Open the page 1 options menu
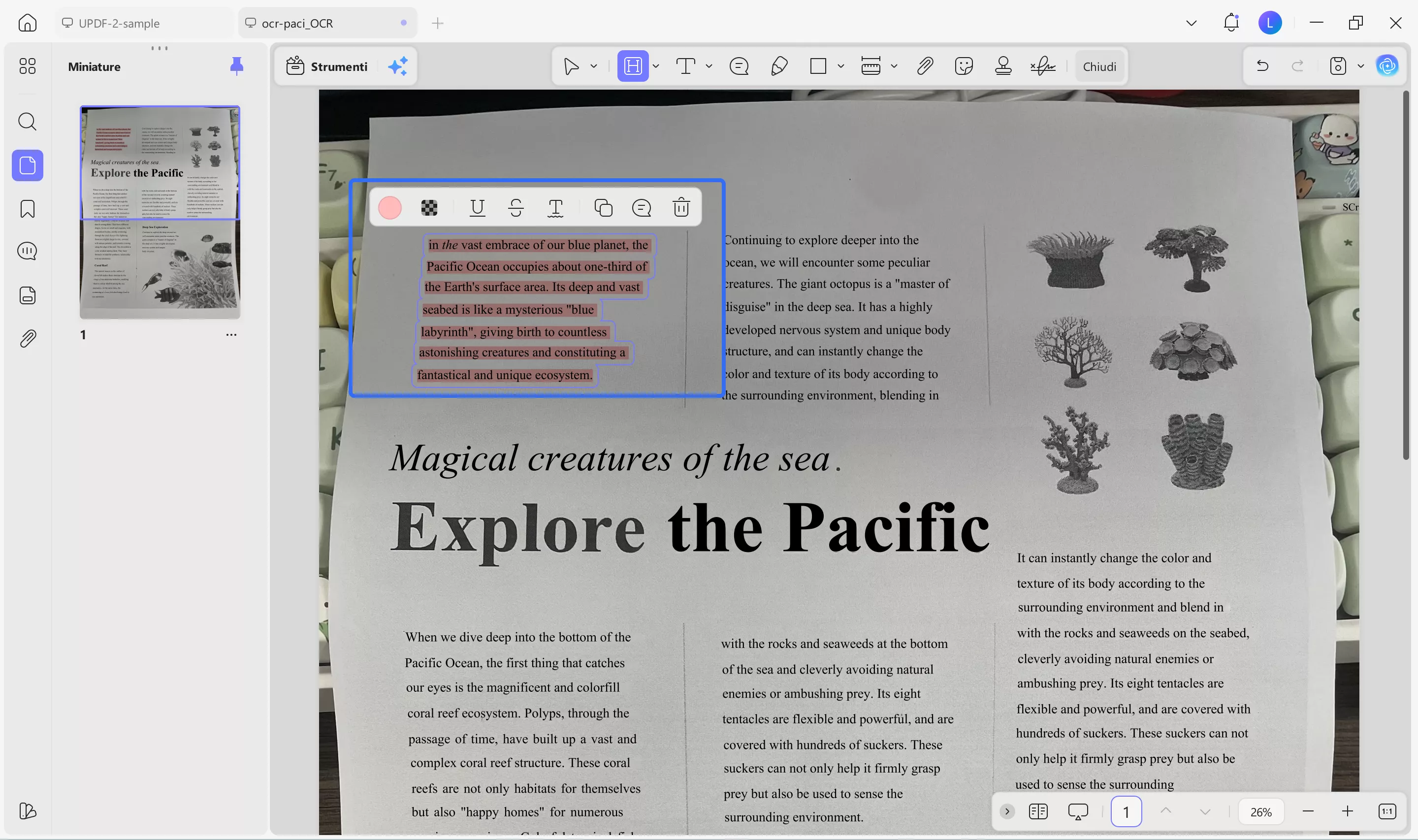 coord(231,334)
